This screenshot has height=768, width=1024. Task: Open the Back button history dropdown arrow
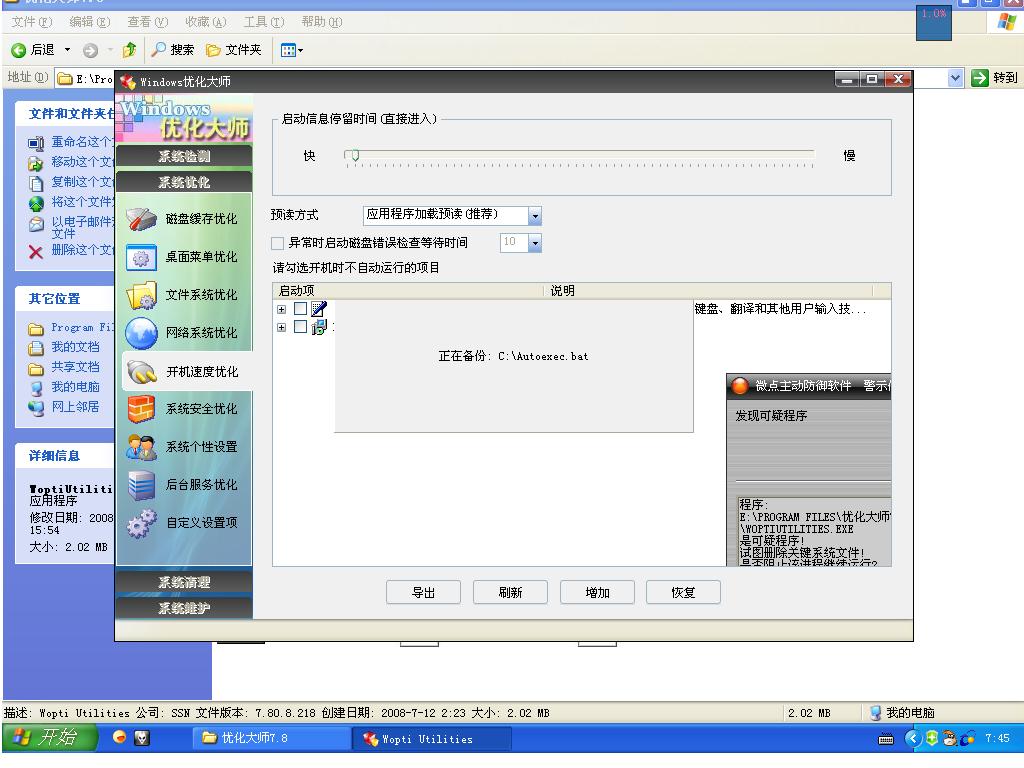click(x=67, y=50)
